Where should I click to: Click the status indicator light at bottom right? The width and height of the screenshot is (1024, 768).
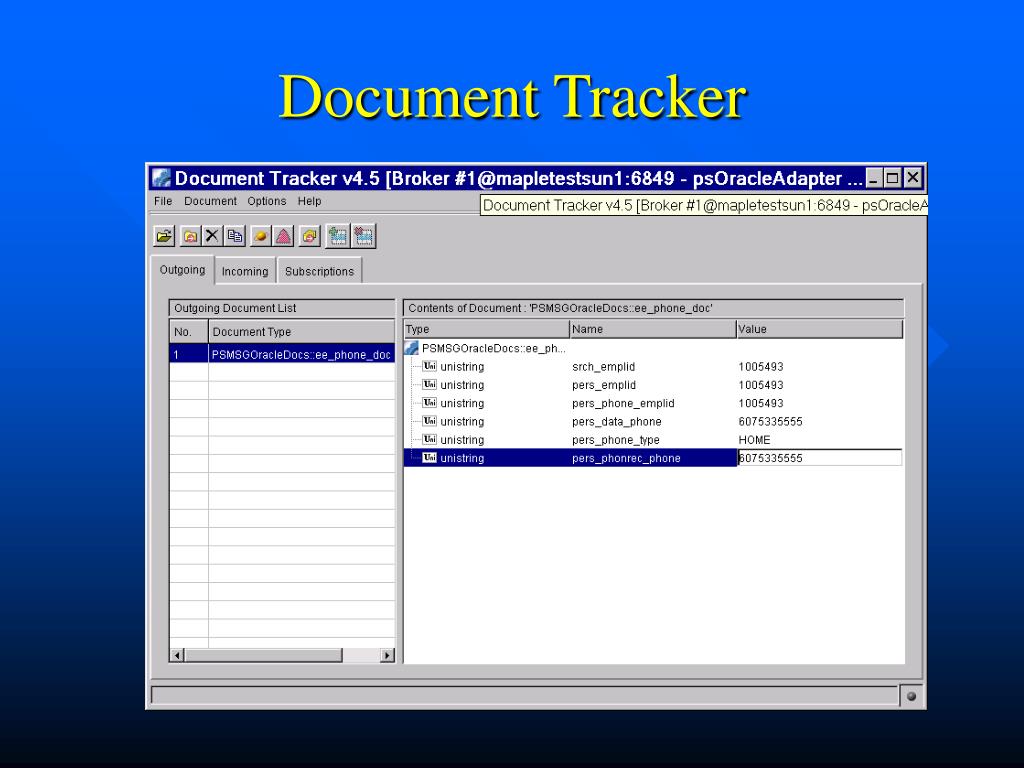pos(912,696)
